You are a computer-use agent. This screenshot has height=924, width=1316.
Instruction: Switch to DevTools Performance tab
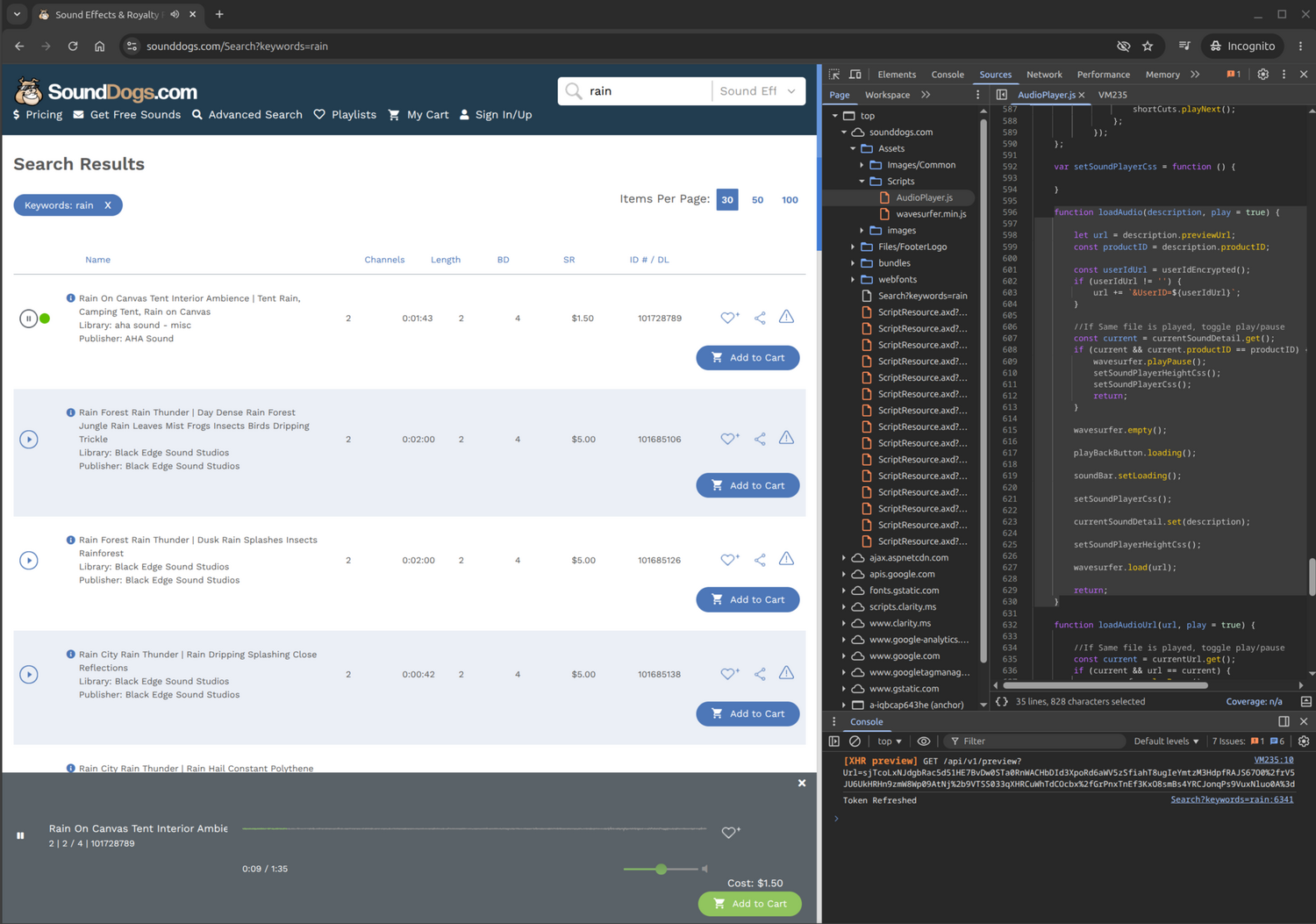tap(1104, 75)
